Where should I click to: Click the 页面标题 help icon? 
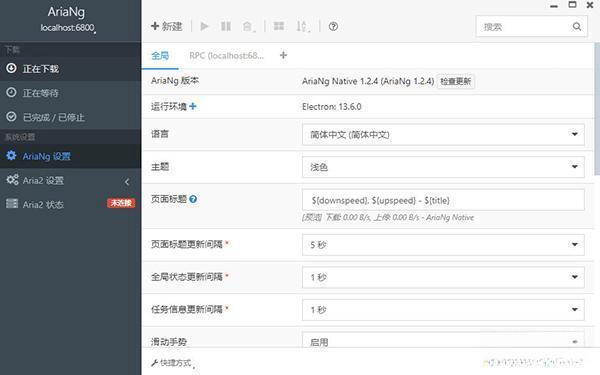[193, 199]
